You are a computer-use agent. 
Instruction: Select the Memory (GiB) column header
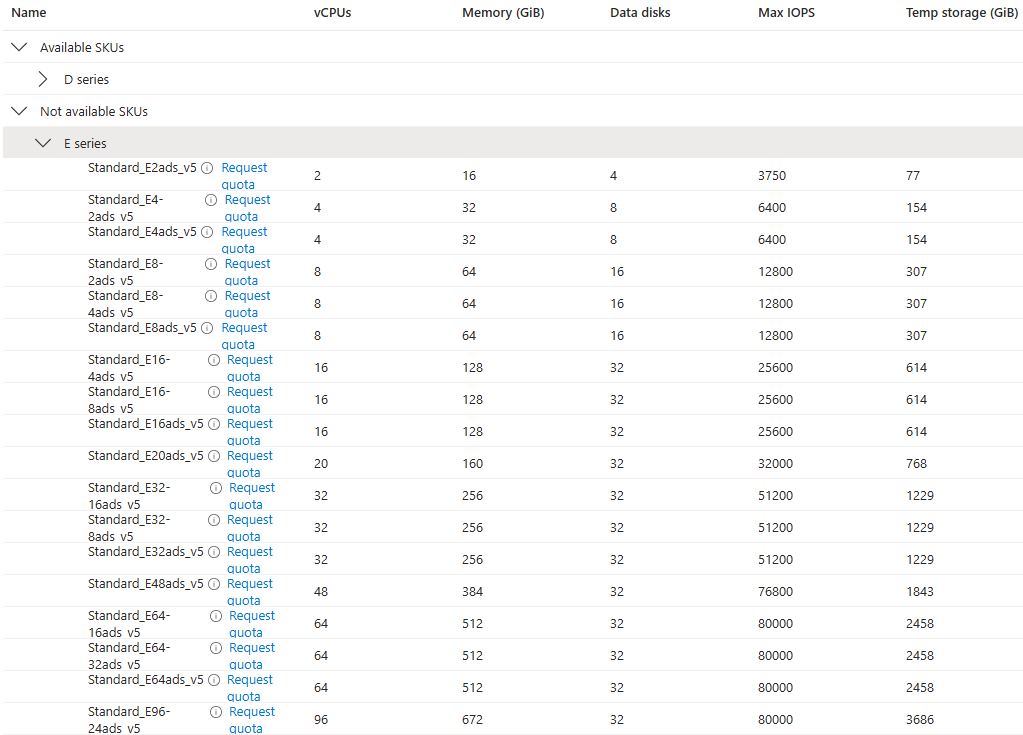(503, 12)
